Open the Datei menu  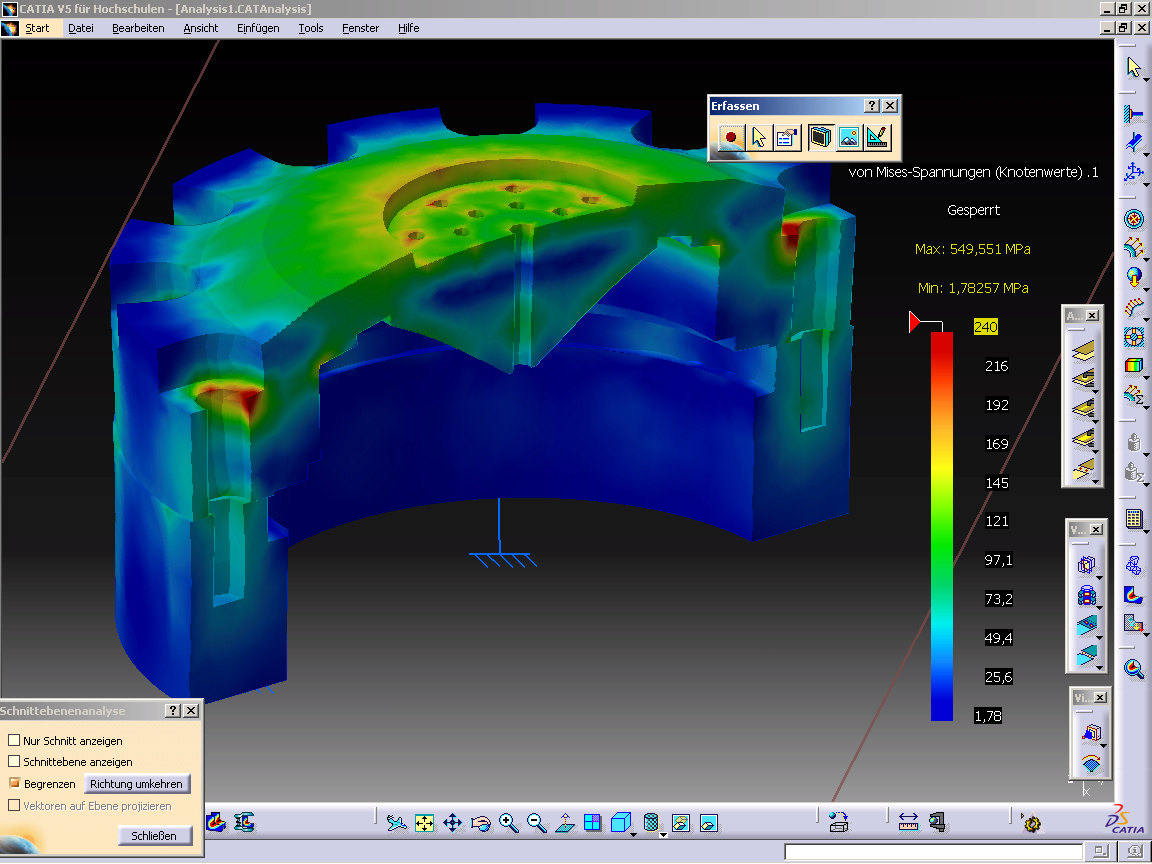pos(81,28)
